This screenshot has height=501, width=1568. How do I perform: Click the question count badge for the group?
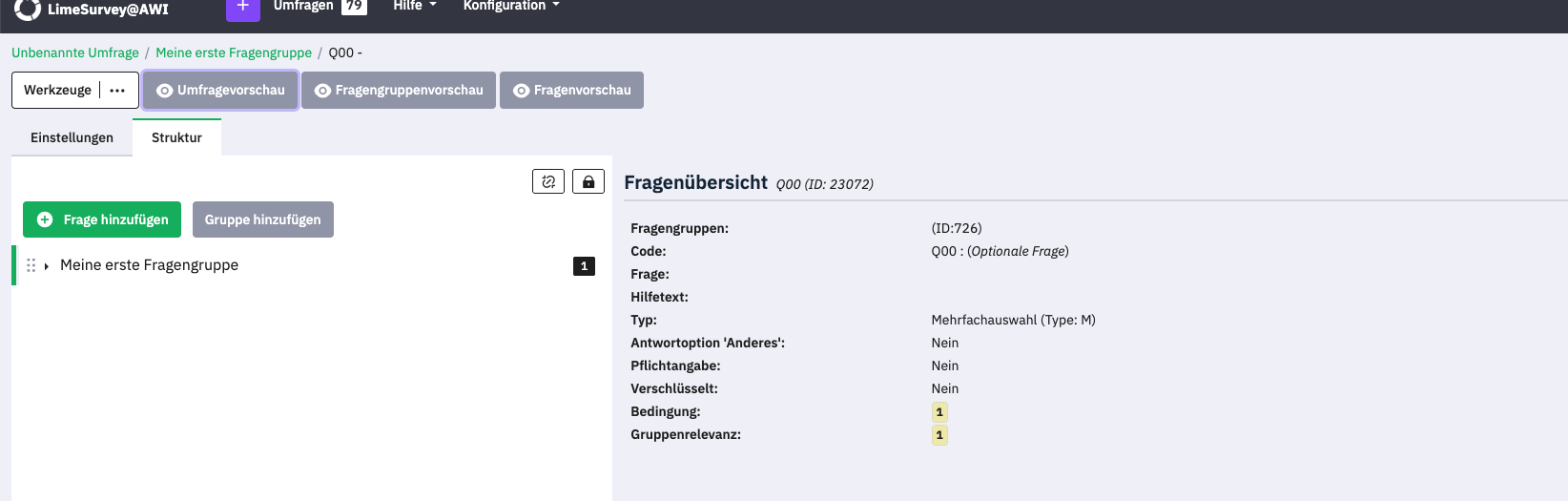(x=584, y=266)
